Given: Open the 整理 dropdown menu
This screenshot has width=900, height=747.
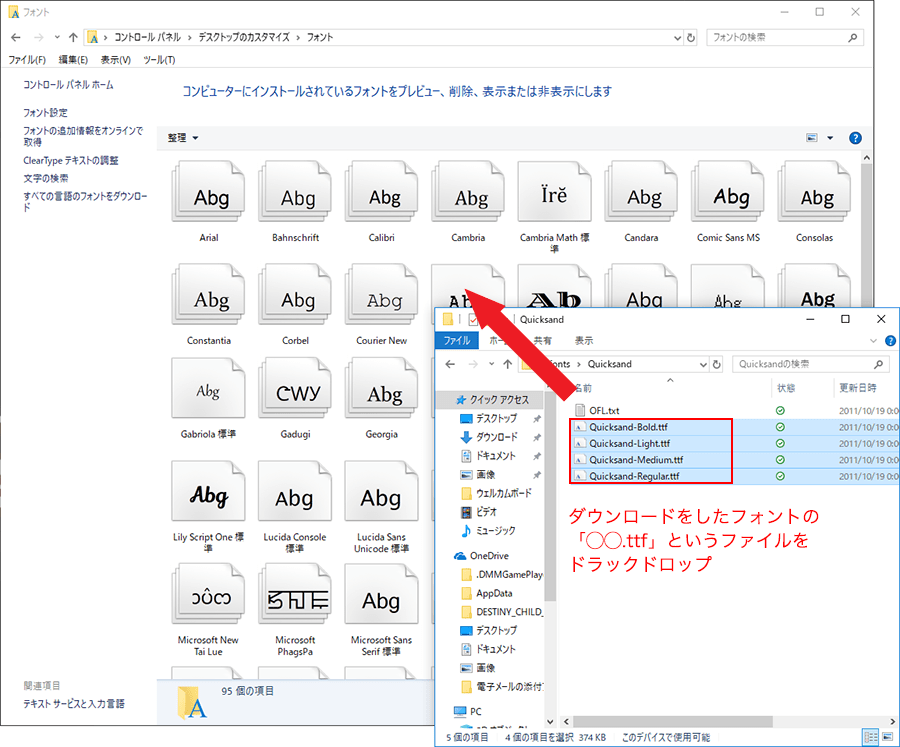Looking at the screenshot, I should tap(183, 138).
